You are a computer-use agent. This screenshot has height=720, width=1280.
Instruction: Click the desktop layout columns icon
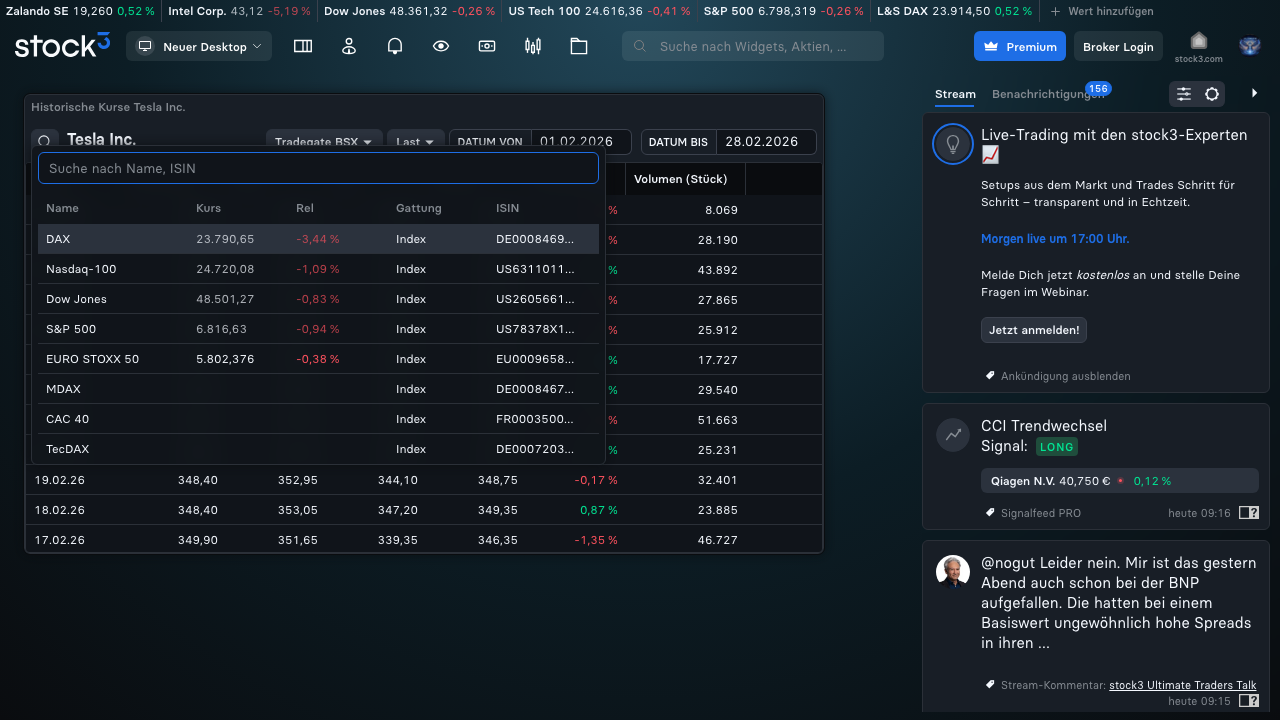pyautogui.click(x=302, y=46)
